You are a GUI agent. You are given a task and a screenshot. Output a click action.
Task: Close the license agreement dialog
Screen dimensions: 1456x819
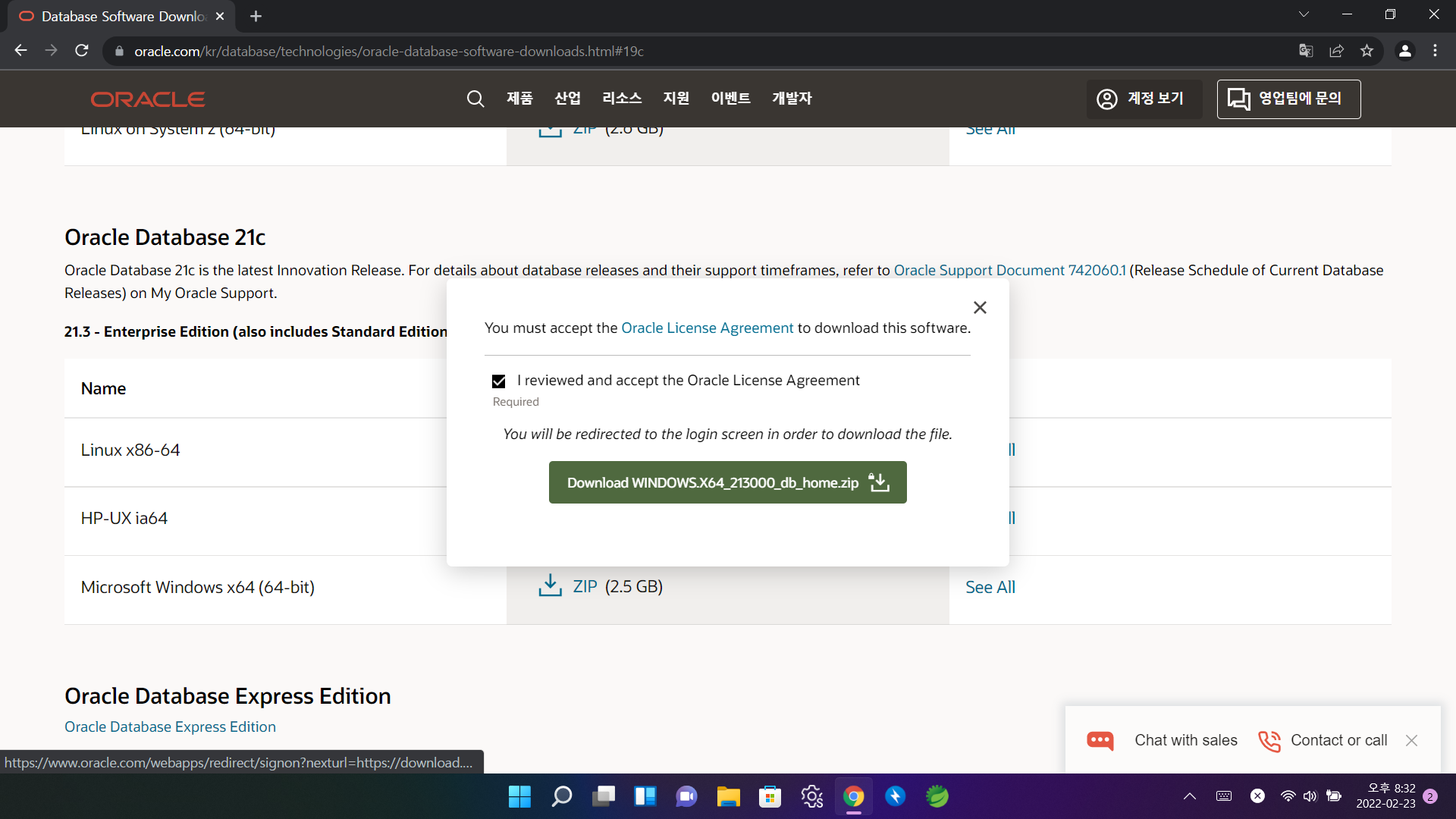(980, 307)
